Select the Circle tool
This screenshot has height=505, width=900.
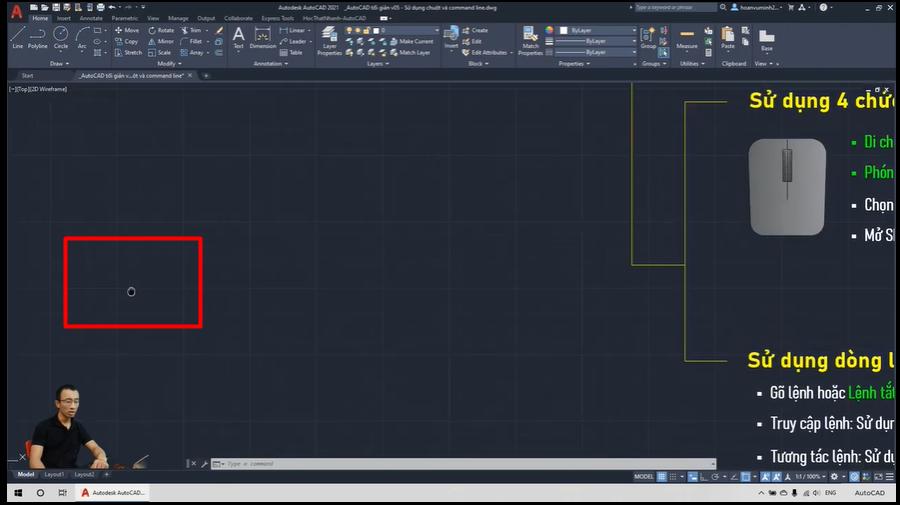coord(61,37)
